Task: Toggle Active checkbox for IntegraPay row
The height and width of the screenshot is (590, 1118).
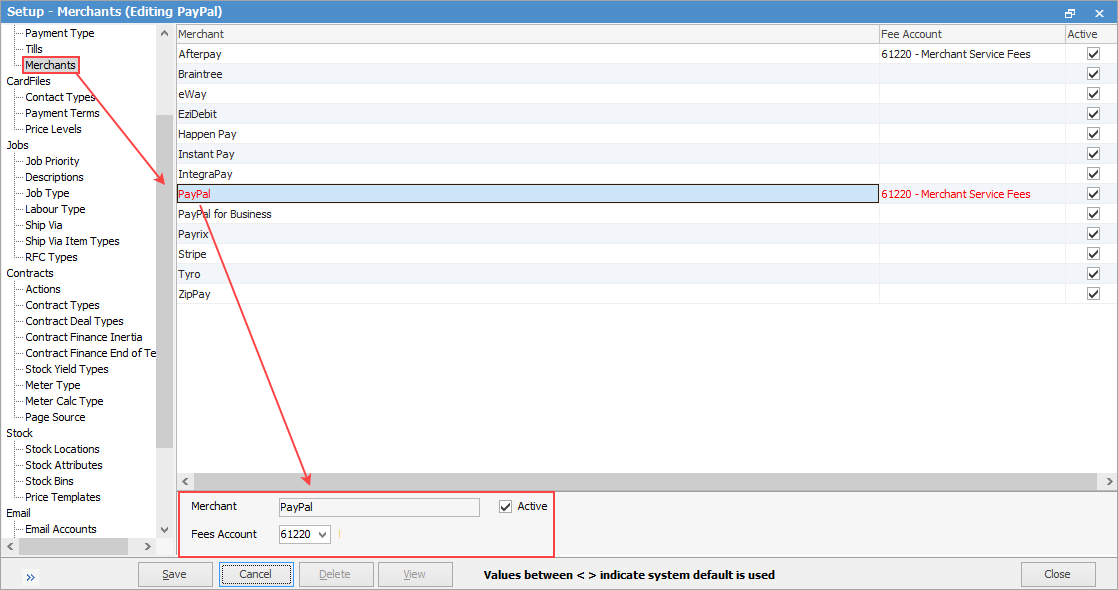Action: [x=1093, y=173]
